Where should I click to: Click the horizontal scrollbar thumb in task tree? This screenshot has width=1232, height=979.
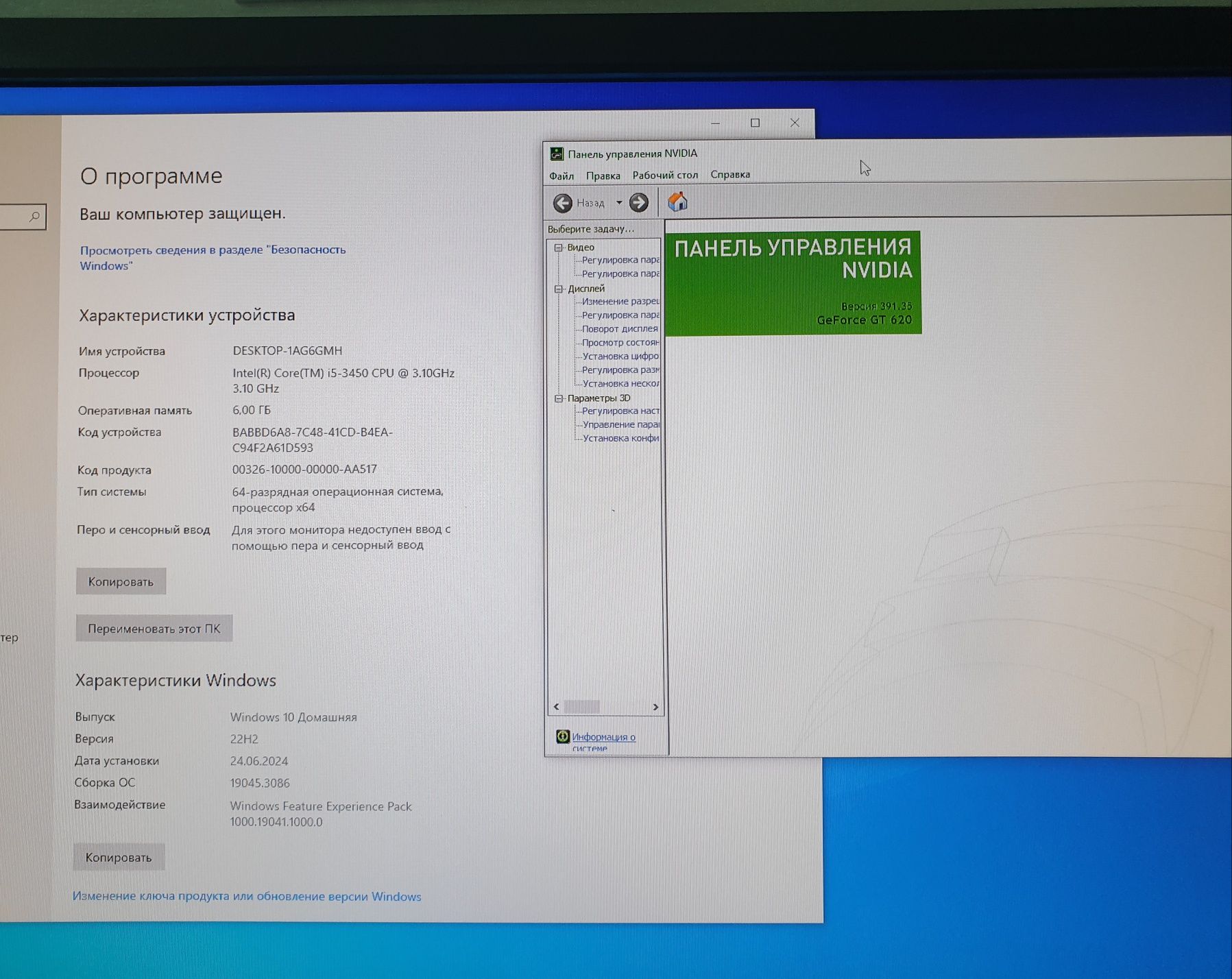click(582, 707)
